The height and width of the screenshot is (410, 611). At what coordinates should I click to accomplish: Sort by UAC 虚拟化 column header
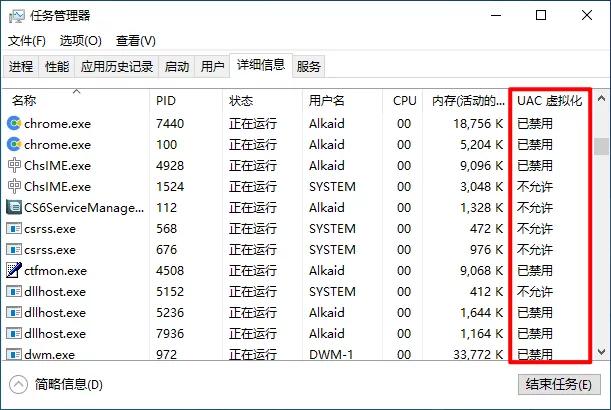coord(548,101)
